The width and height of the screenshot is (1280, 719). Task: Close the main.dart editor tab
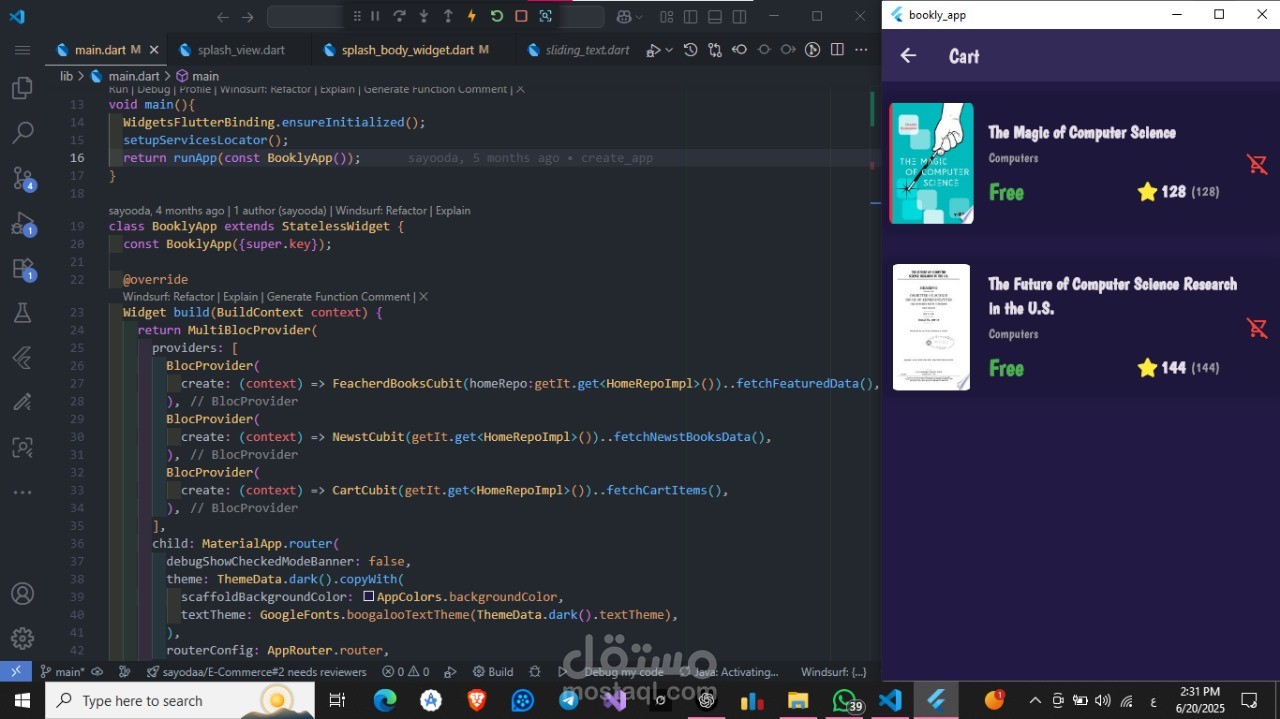point(154,50)
